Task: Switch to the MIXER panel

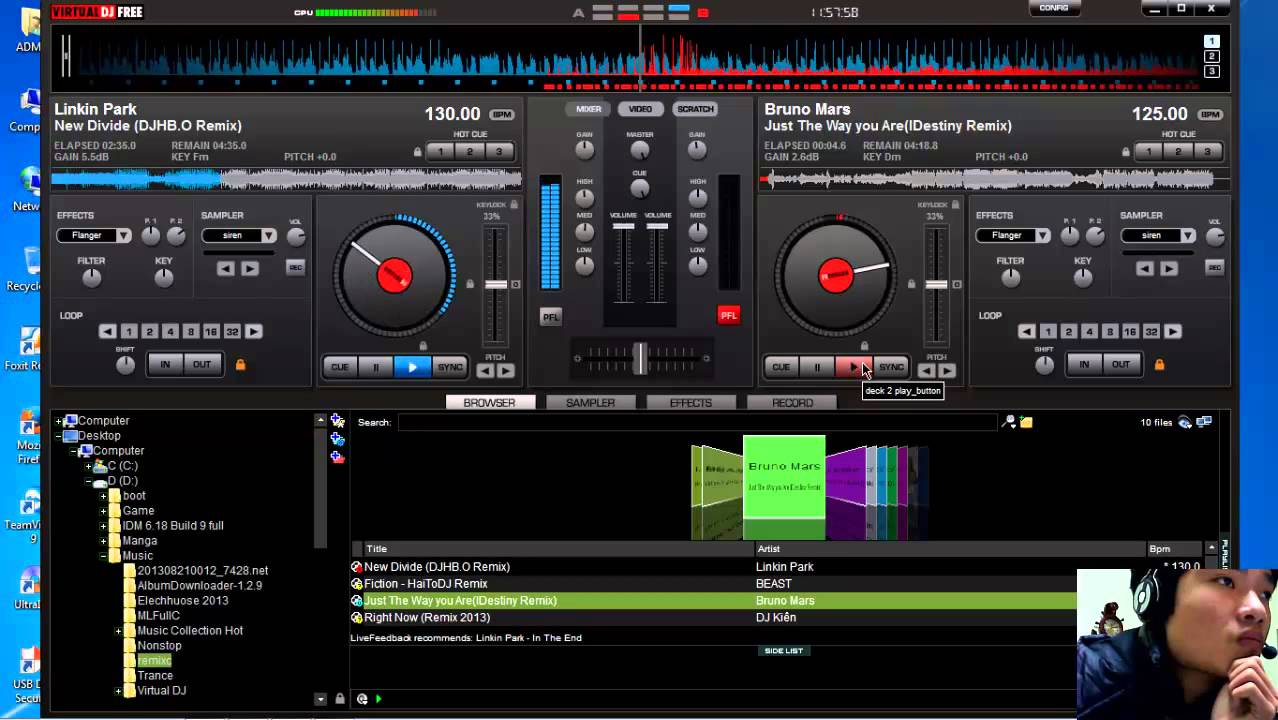Action: click(x=588, y=109)
